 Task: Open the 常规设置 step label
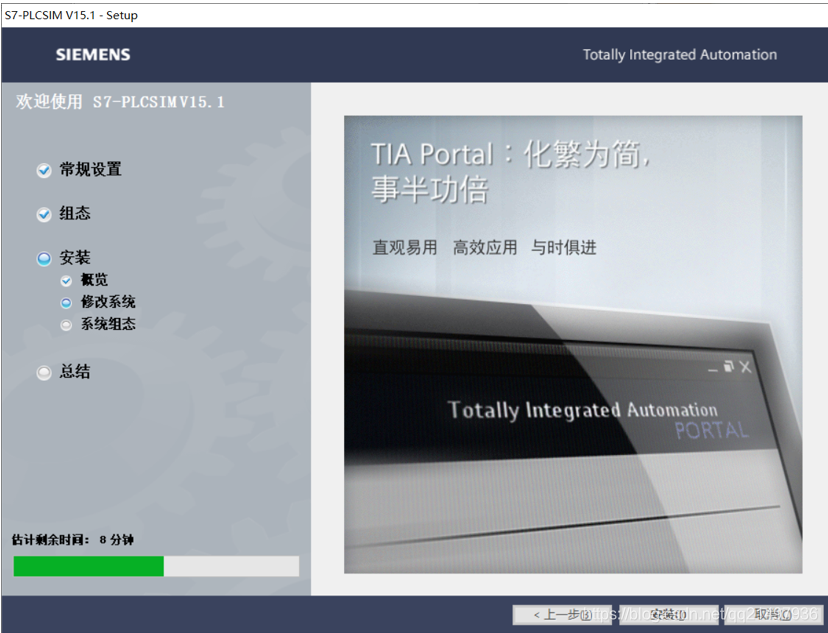[x=90, y=169]
